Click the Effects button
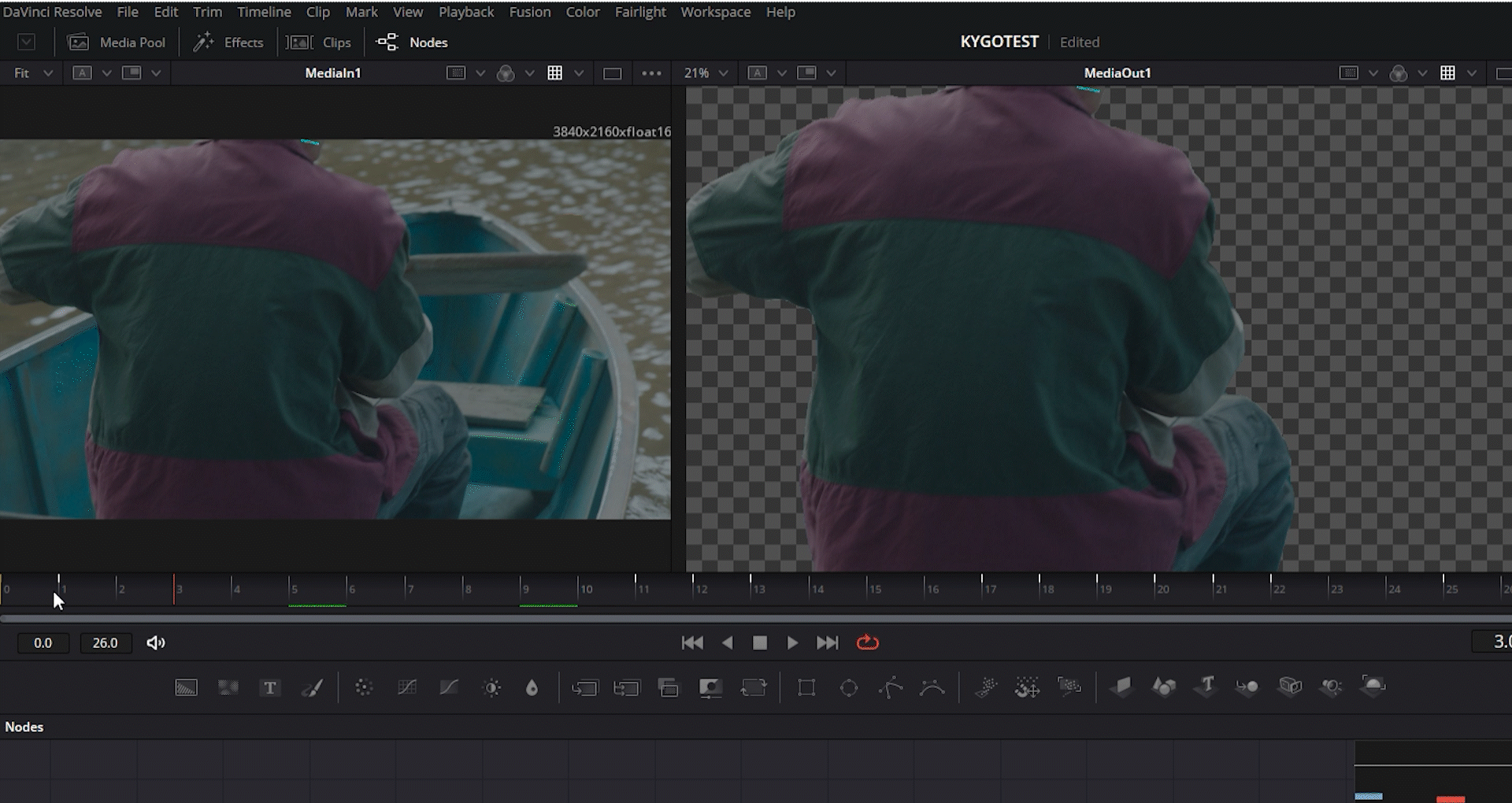The height and width of the screenshot is (803, 1512). (x=228, y=43)
